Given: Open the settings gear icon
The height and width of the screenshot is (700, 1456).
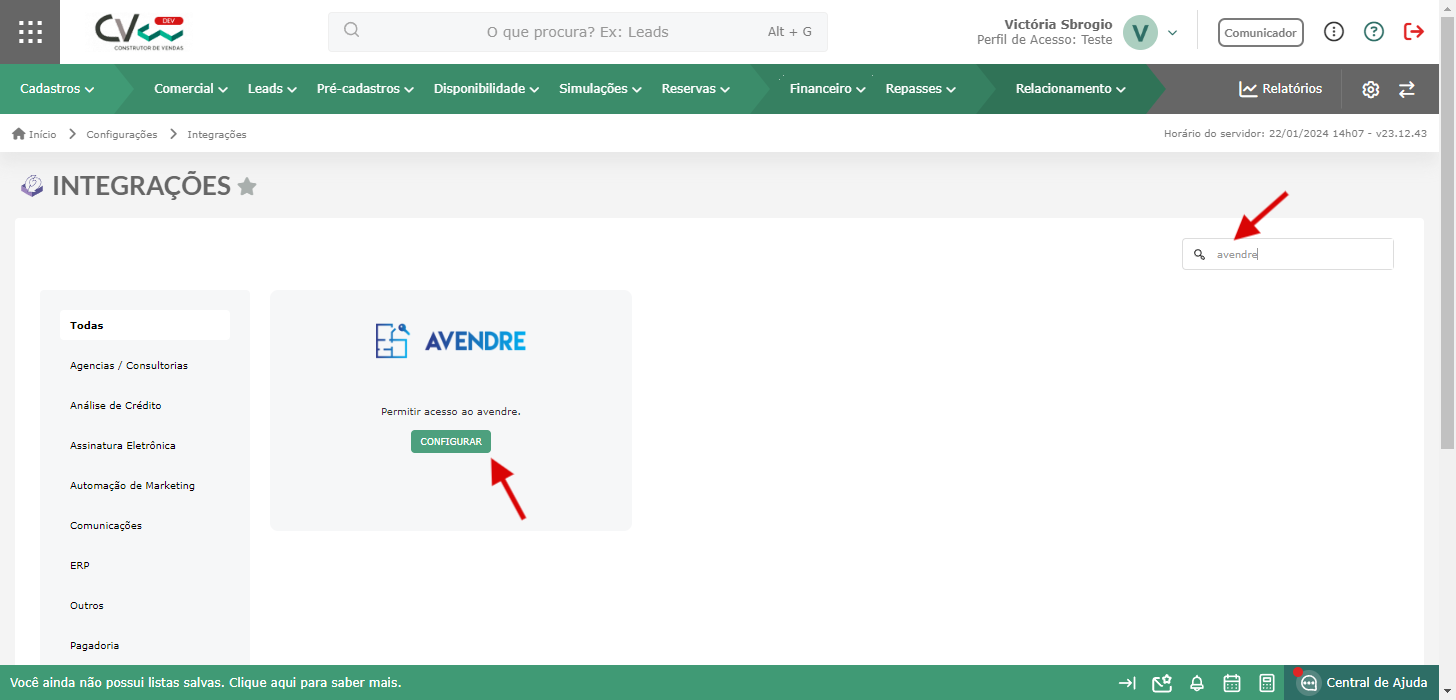Looking at the screenshot, I should 1370,89.
